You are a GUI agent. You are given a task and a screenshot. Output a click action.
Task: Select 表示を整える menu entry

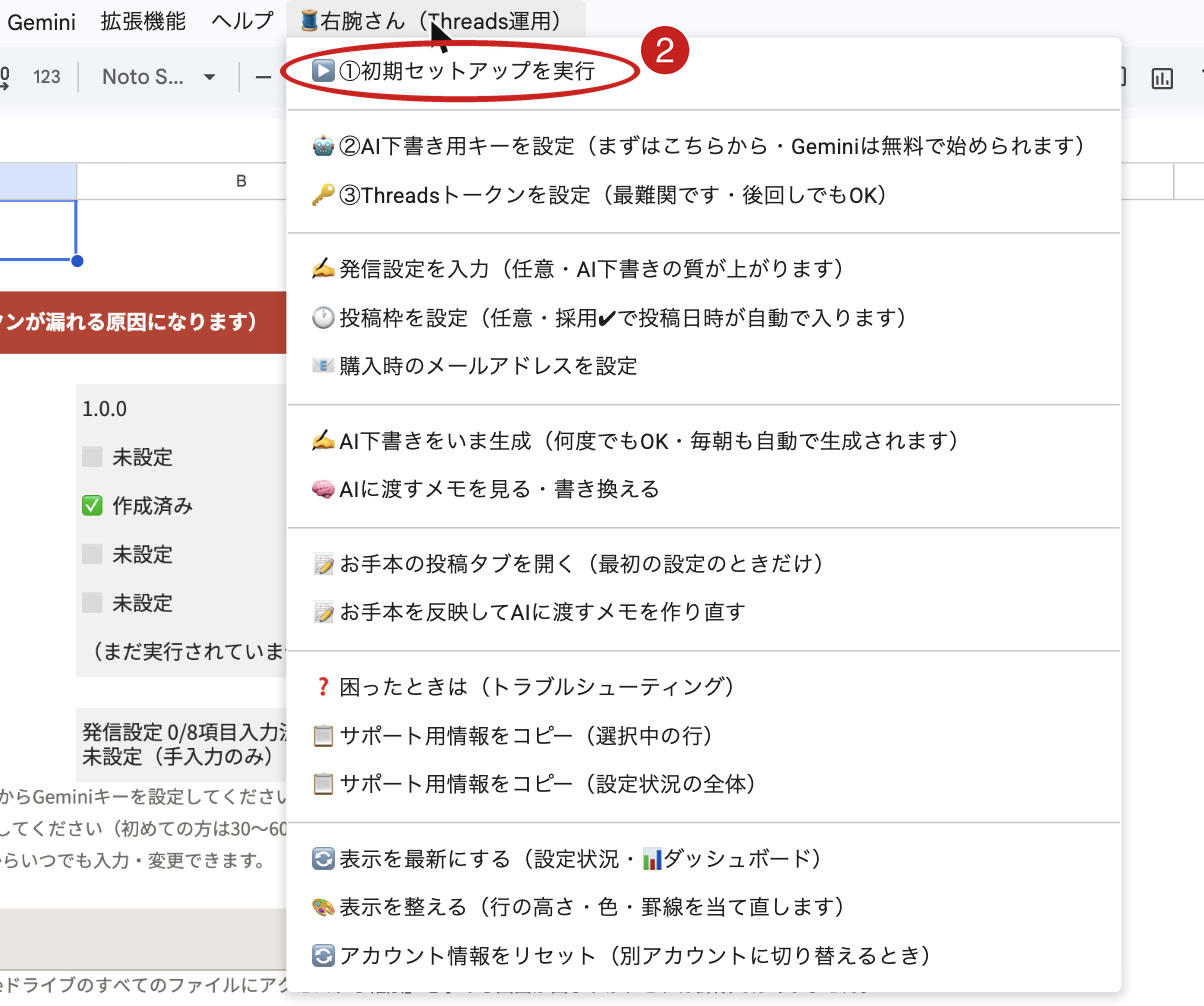(x=704, y=907)
